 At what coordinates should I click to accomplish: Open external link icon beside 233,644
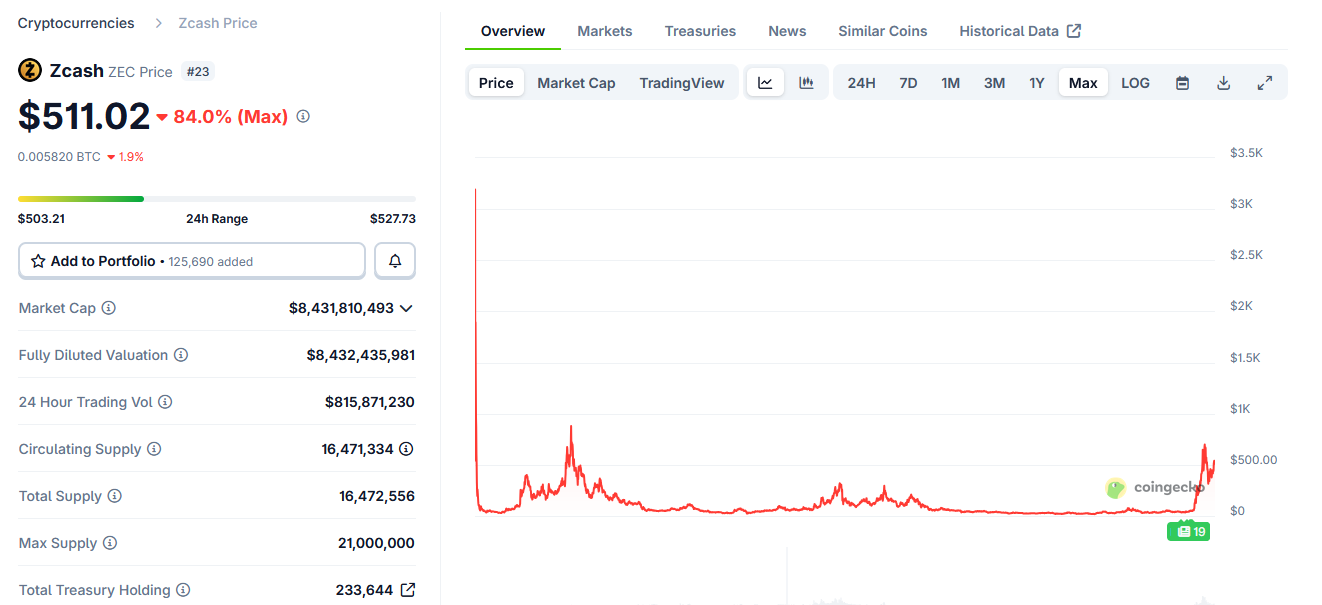pos(407,590)
